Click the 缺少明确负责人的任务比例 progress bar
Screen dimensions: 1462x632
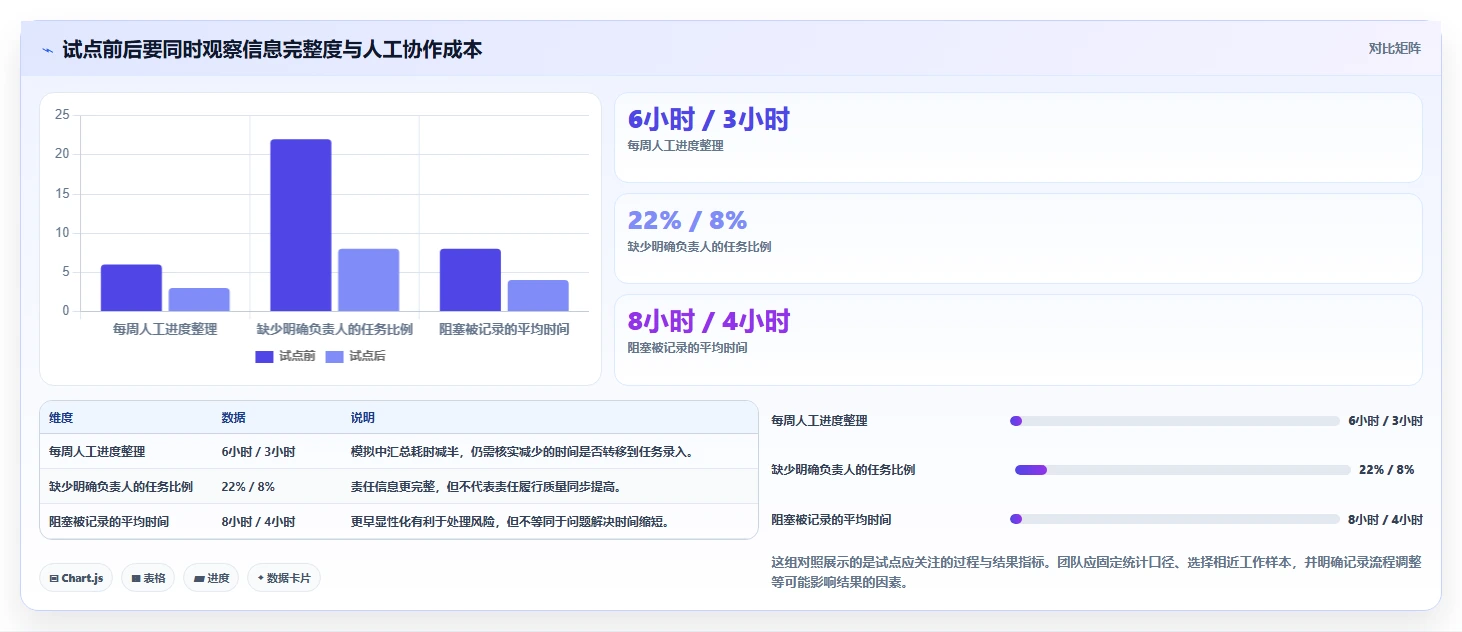pyautogui.click(x=1183, y=470)
